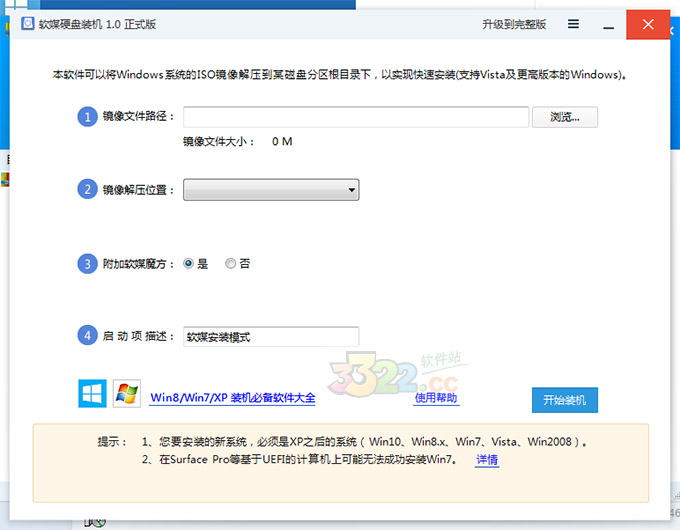This screenshot has width=680, height=530.
Task: Click the 镜像文件路径 input field
Action: tap(356, 117)
